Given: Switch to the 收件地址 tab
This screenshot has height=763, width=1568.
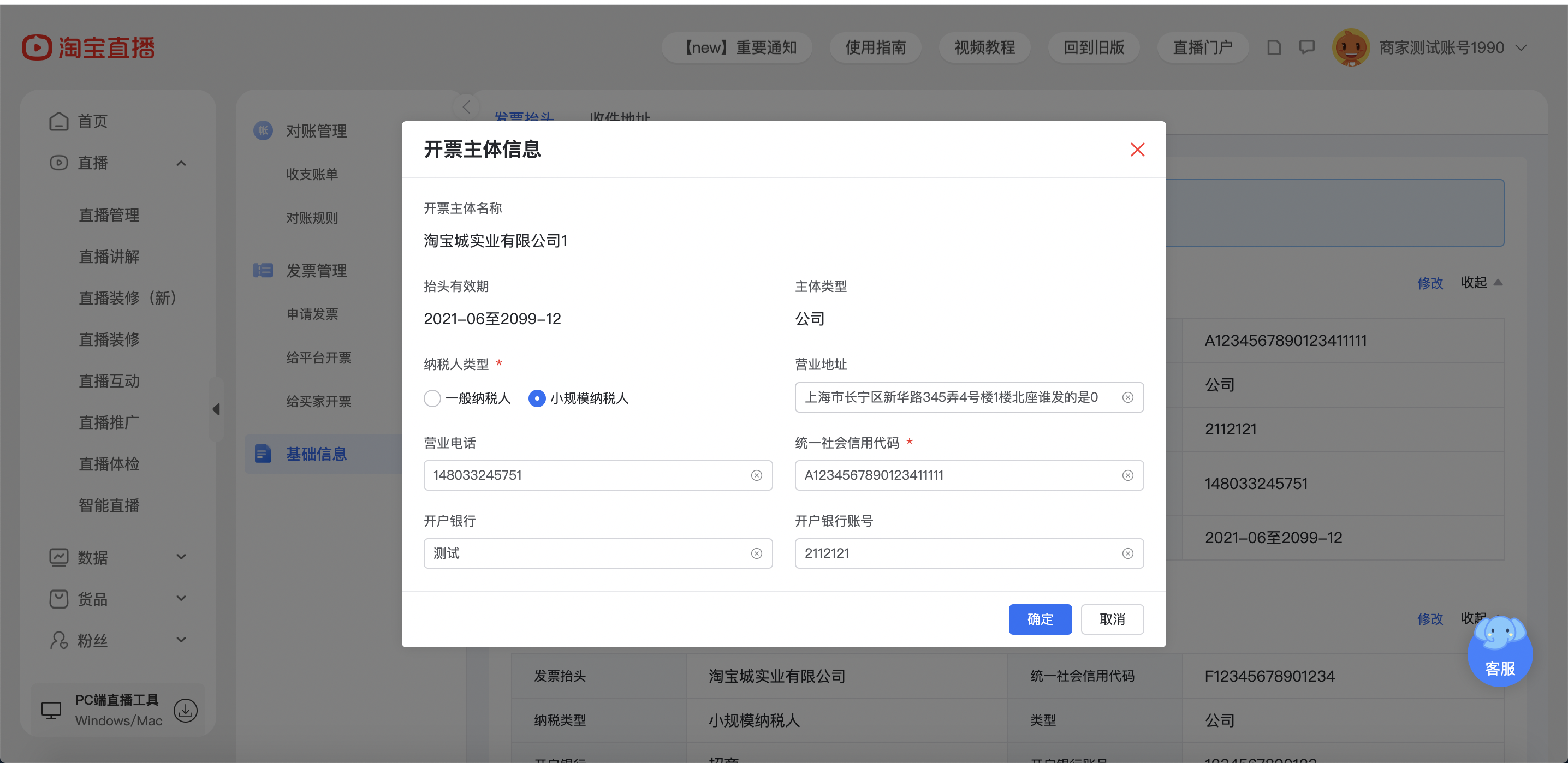Looking at the screenshot, I should 619,117.
